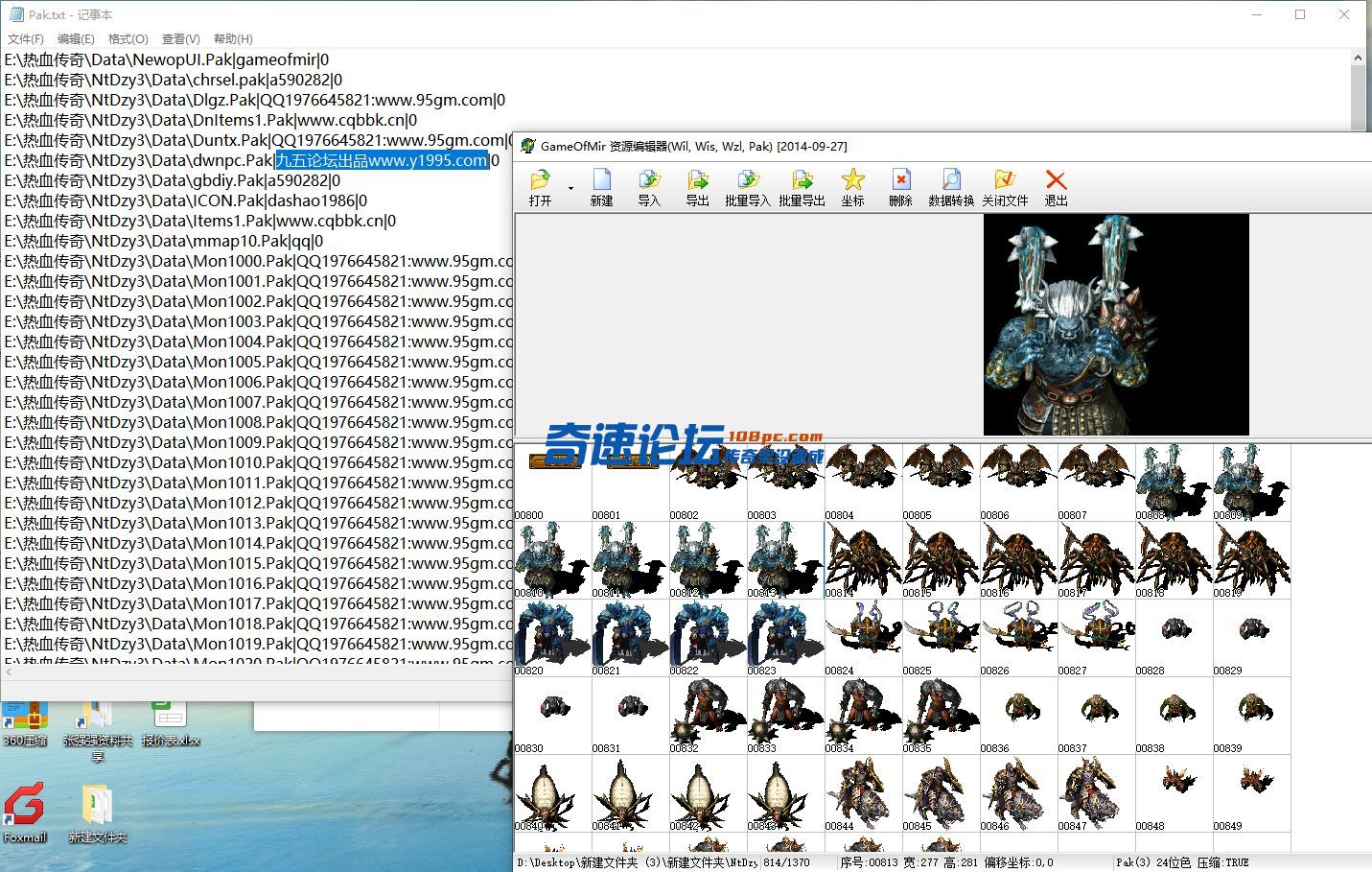Click the 坐标 star icon
Viewport: 1372px width, 872px height.
(852, 187)
